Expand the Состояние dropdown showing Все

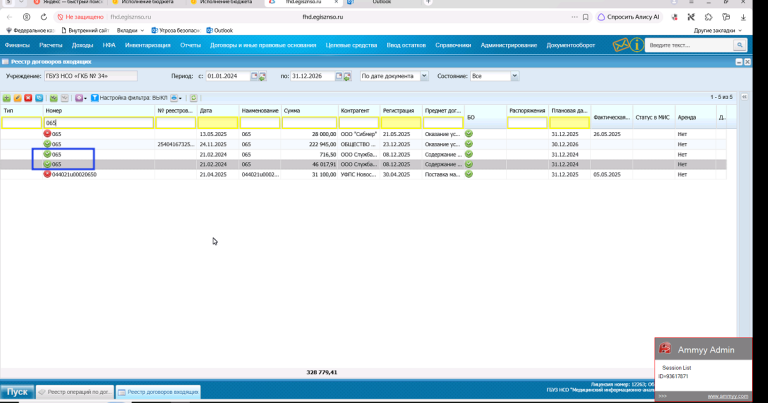[514, 76]
